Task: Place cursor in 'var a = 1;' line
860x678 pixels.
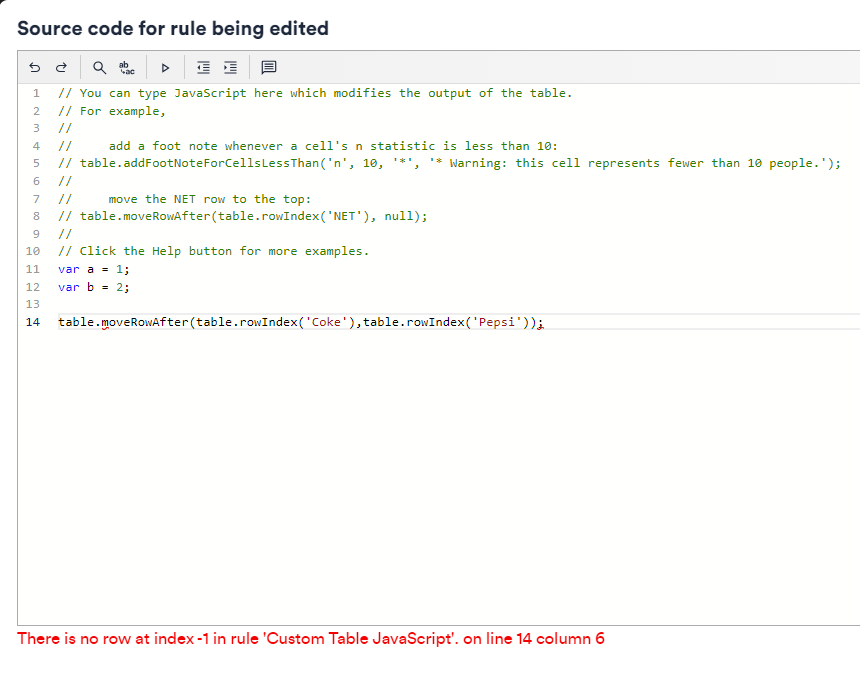Action: pos(94,269)
